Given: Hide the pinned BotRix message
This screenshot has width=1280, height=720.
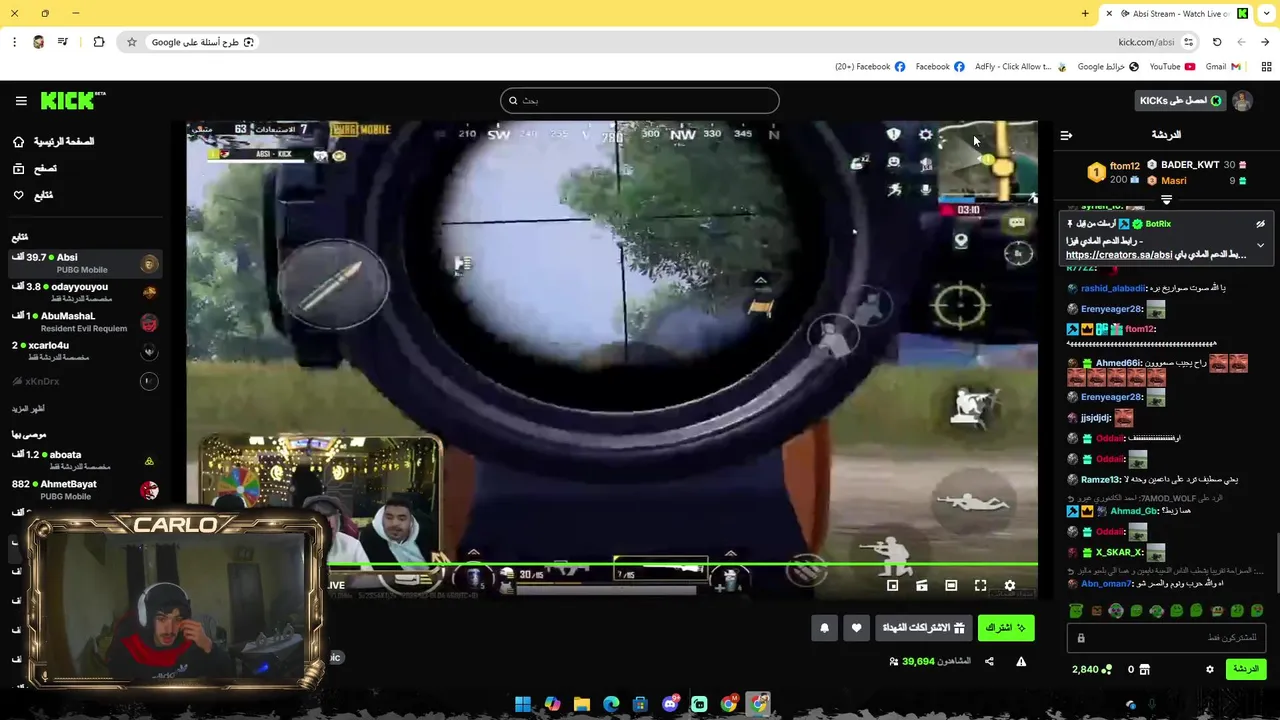Looking at the screenshot, I should [1260, 224].
